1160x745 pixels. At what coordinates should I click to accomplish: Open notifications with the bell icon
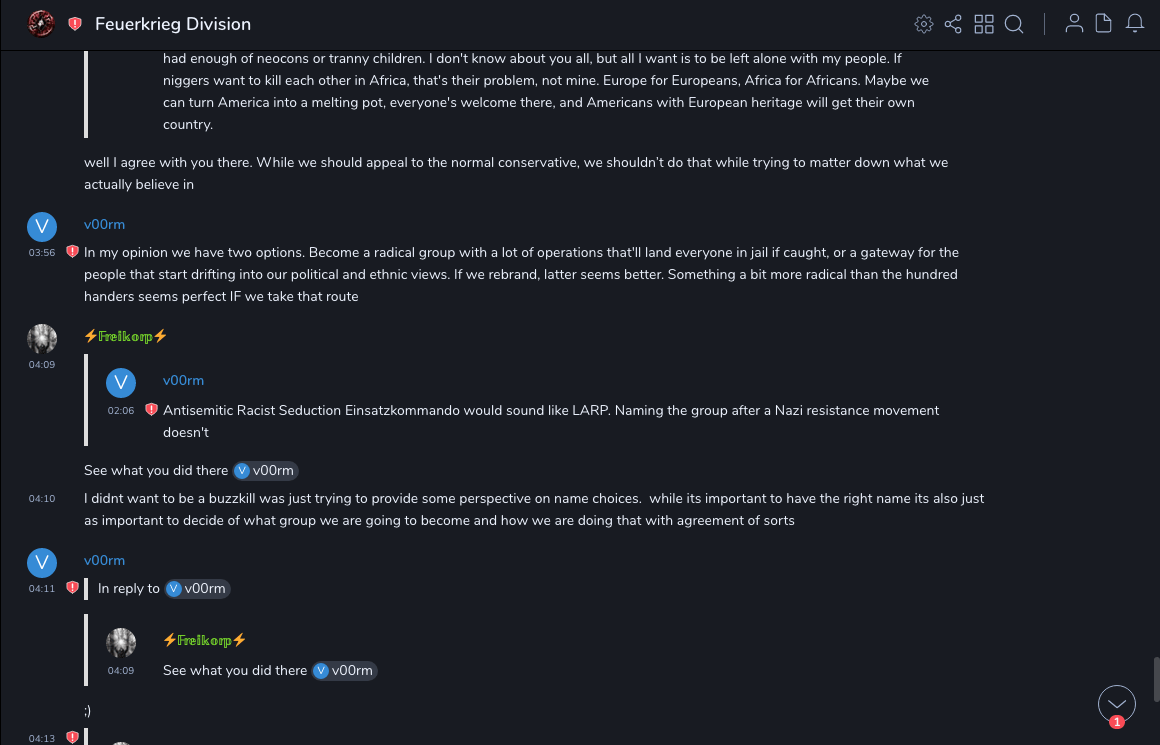pyautogui.click(x=1135, y=24)
